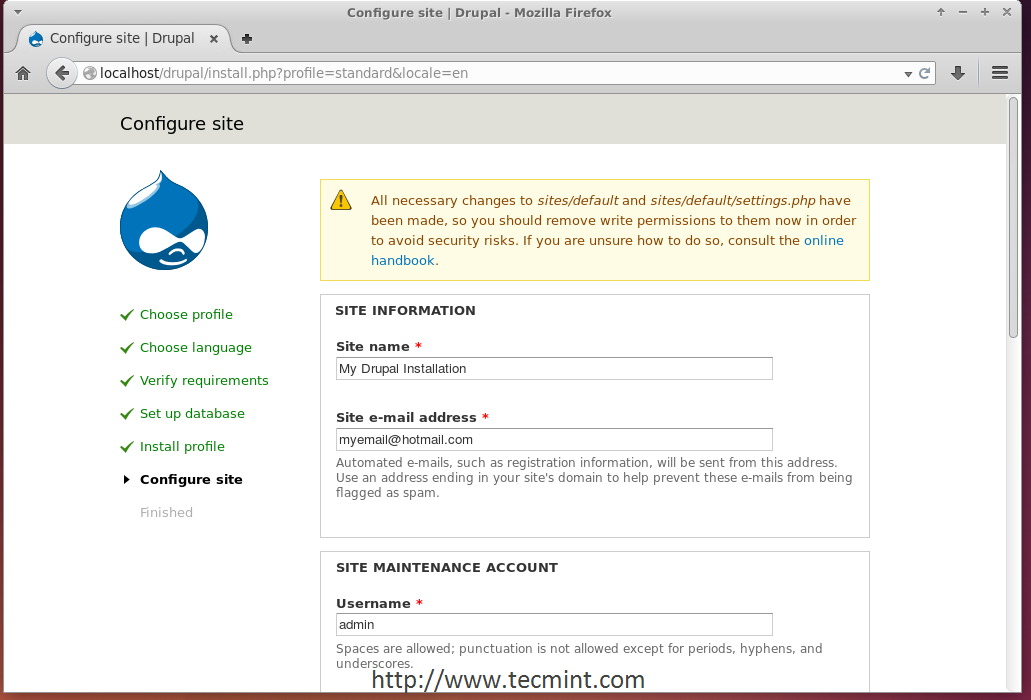Click the 'Choose language' step
Screen dimensions: 1031x700
point(195,348)
